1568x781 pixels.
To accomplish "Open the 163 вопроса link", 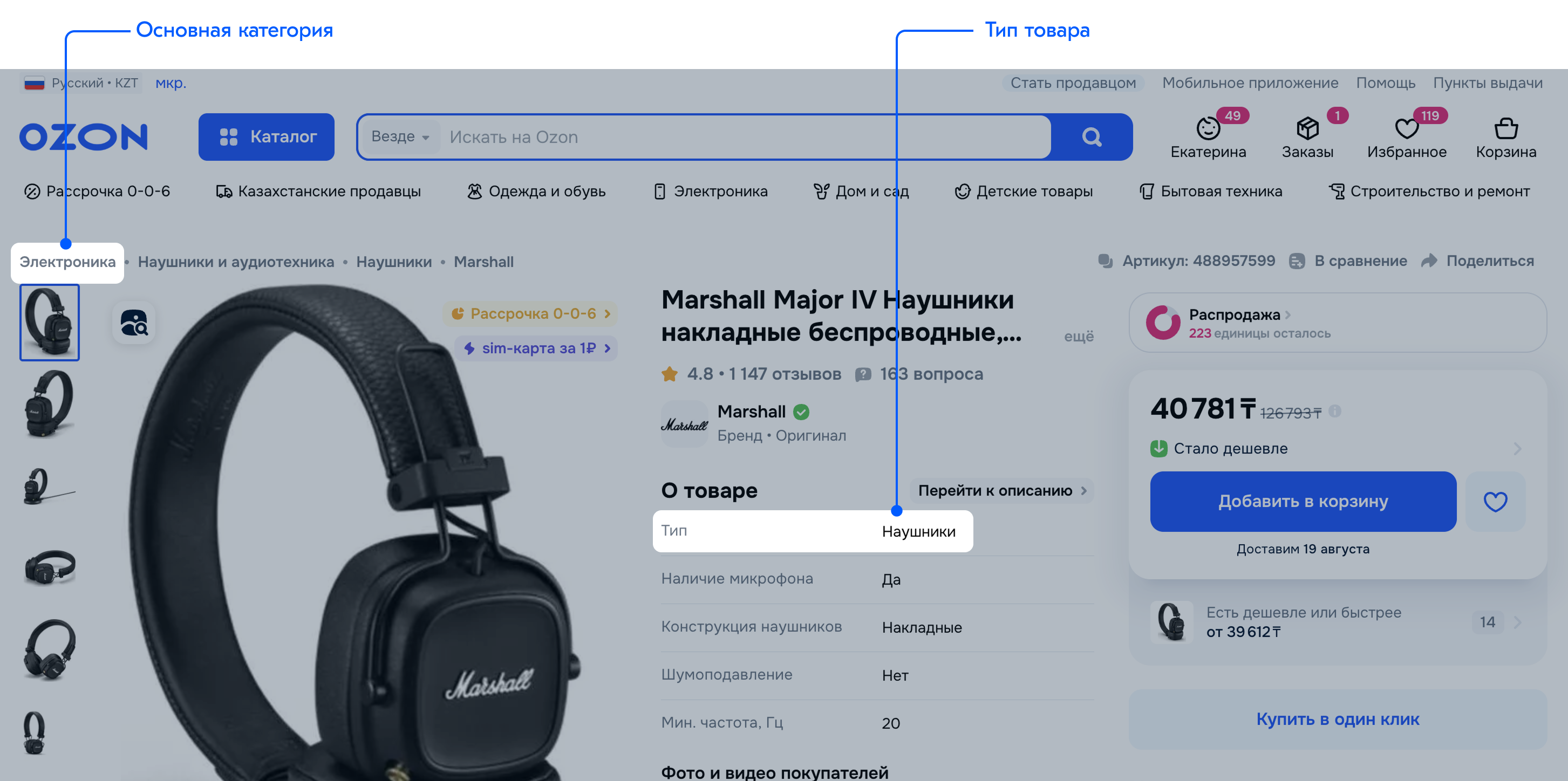I will [919, 373].
